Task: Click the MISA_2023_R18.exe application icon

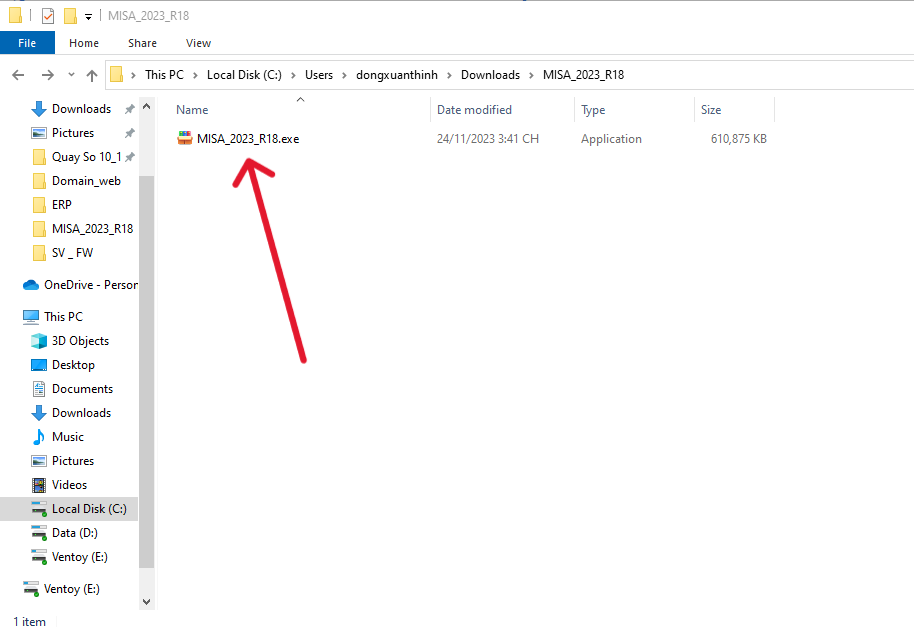Action: 185,138
